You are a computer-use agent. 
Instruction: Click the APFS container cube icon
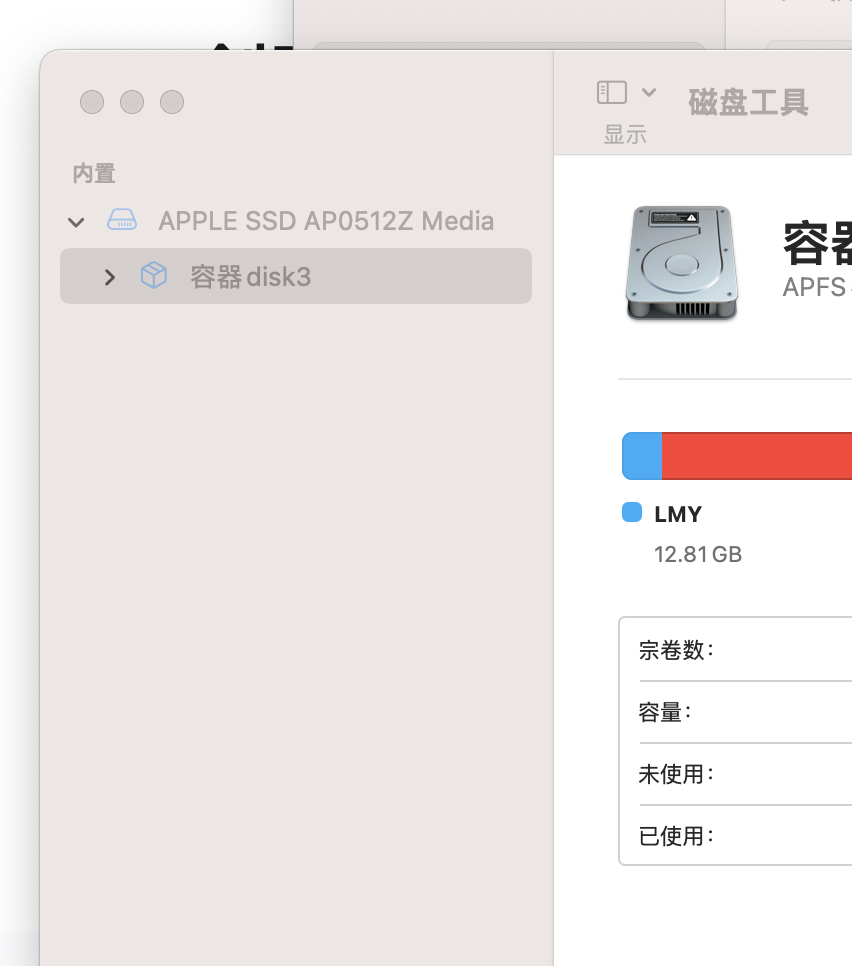[x=154, y=276]
